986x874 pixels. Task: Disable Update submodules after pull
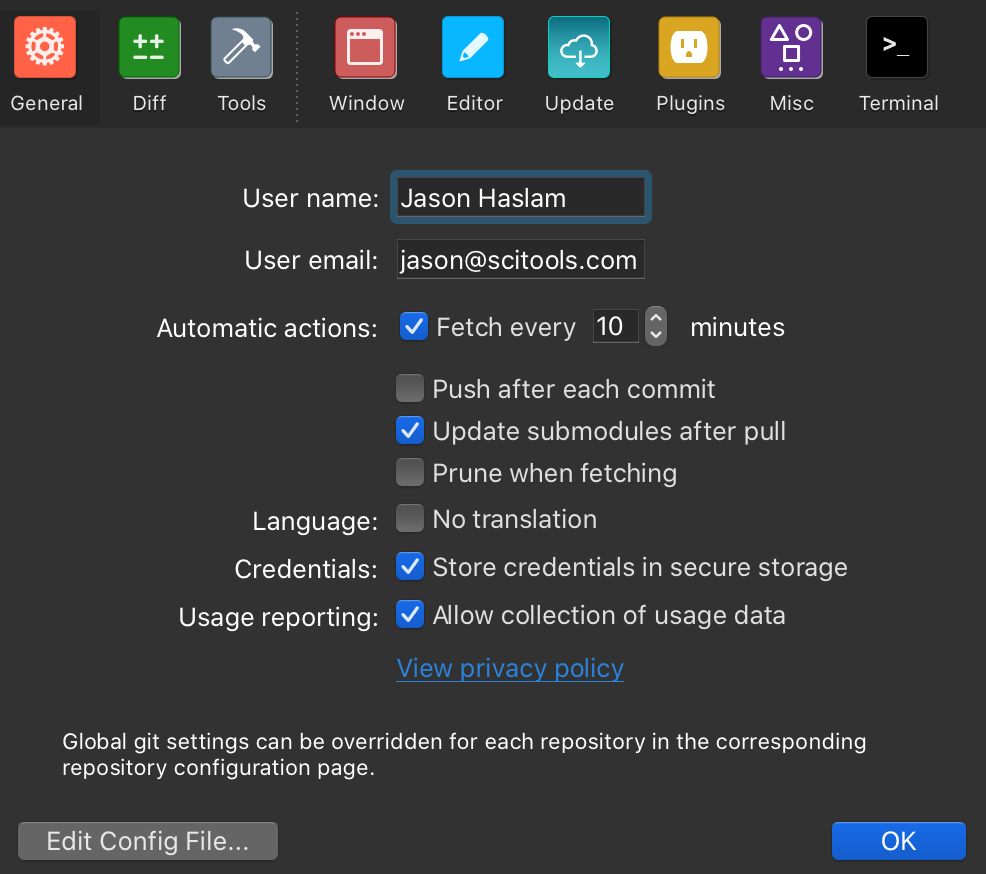point(410,430)
